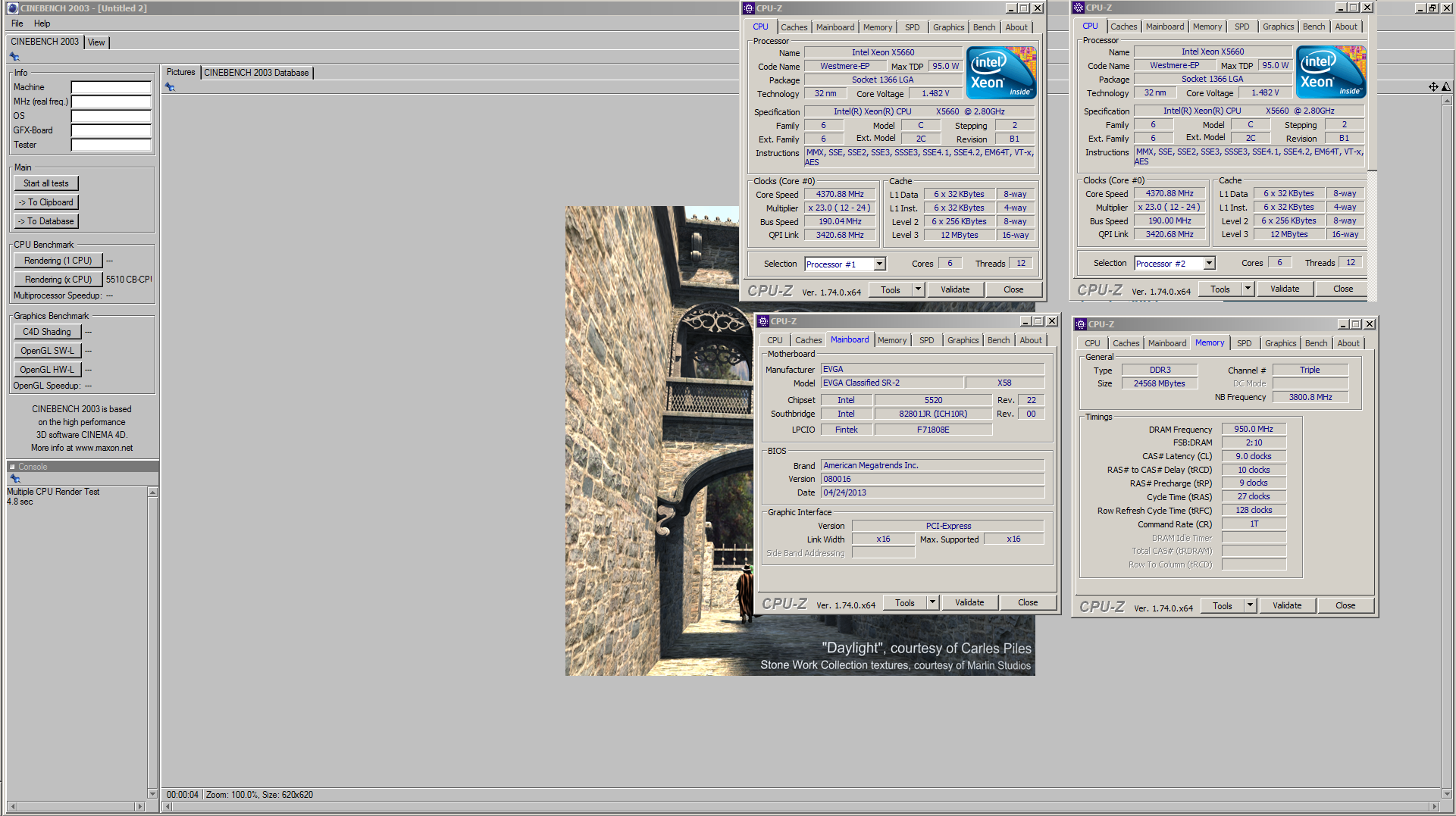Click the To Clipboard button

pyautogui.click(x=45, y=202)
